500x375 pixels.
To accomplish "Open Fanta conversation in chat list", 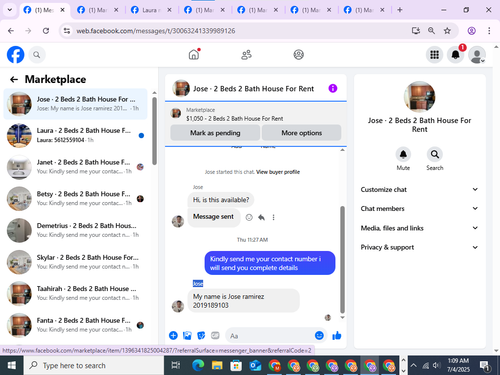I will click(75, 325).
